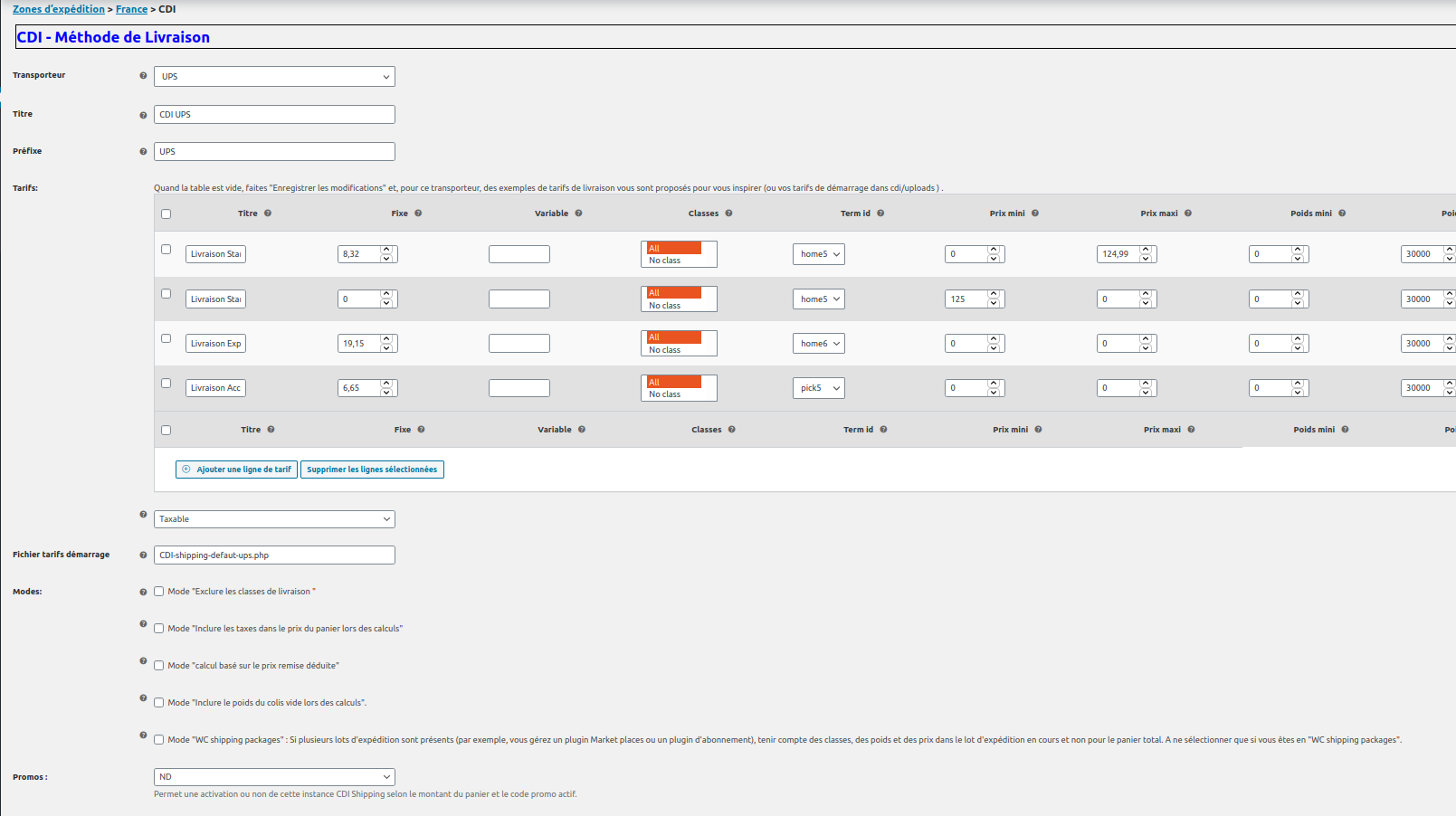Screen dimensions: 1456x816
Task: Open the Transporteur UPS dropdown
Action: coord(274,77)
